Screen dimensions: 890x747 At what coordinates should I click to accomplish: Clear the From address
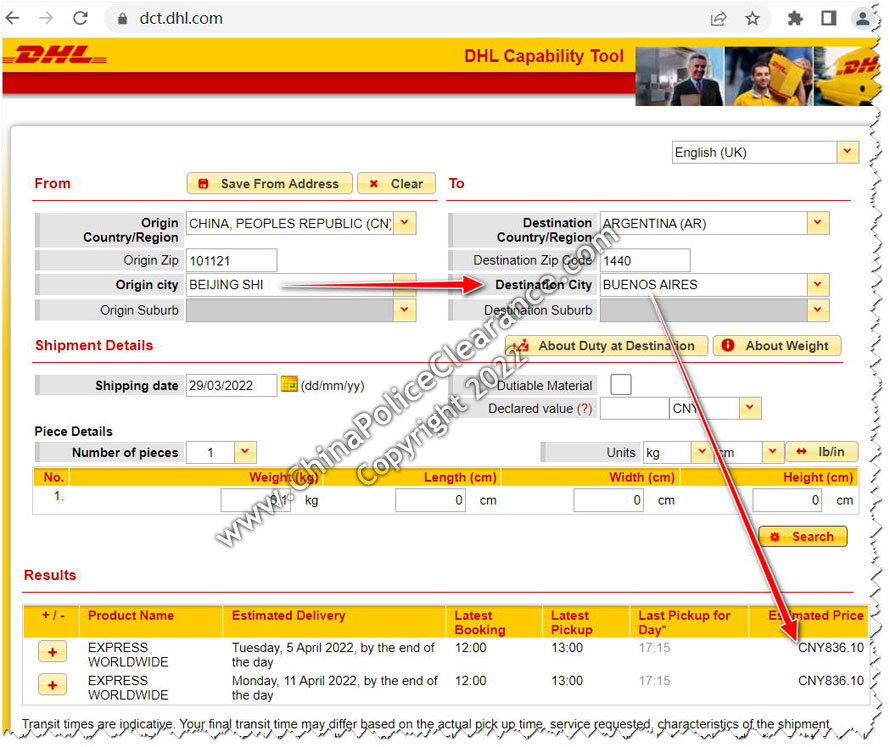pos(397,184)
